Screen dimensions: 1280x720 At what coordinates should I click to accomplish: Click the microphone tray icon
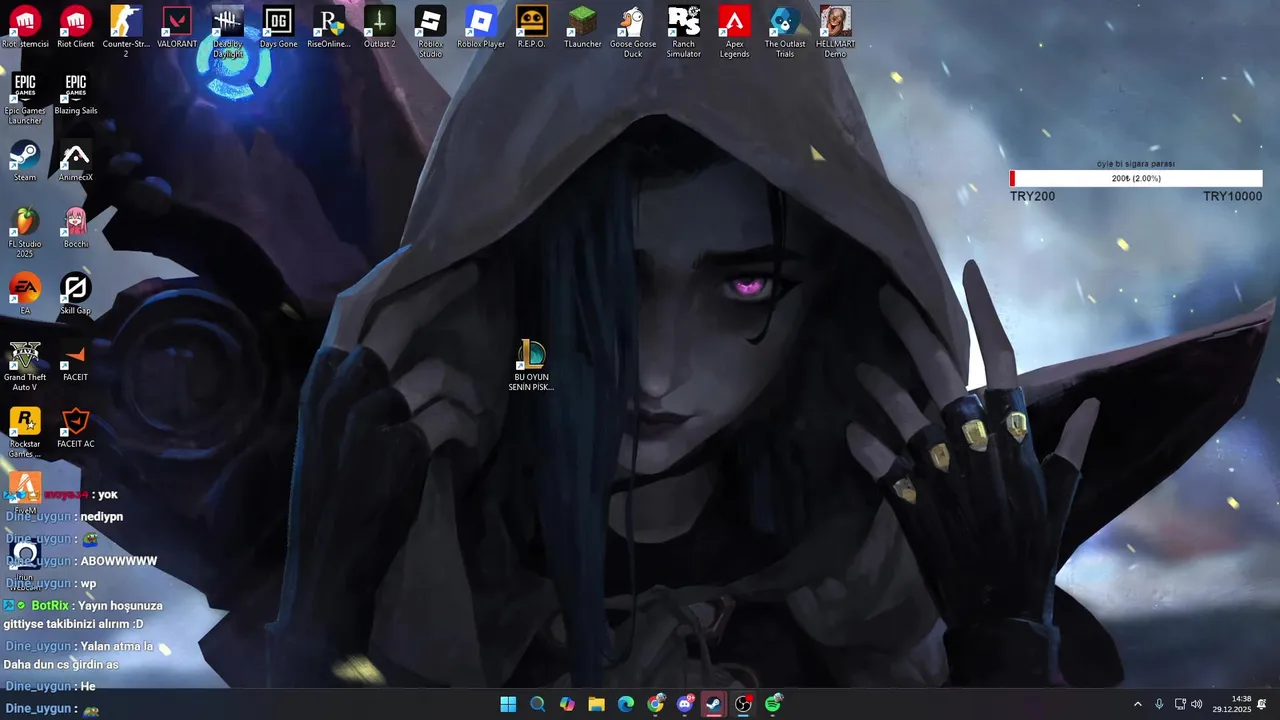pyautogui.click(x=1159, y=704)
